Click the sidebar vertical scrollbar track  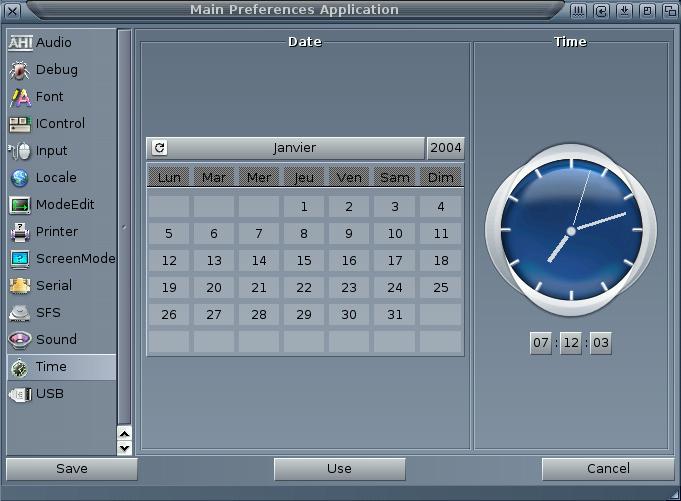124,227
